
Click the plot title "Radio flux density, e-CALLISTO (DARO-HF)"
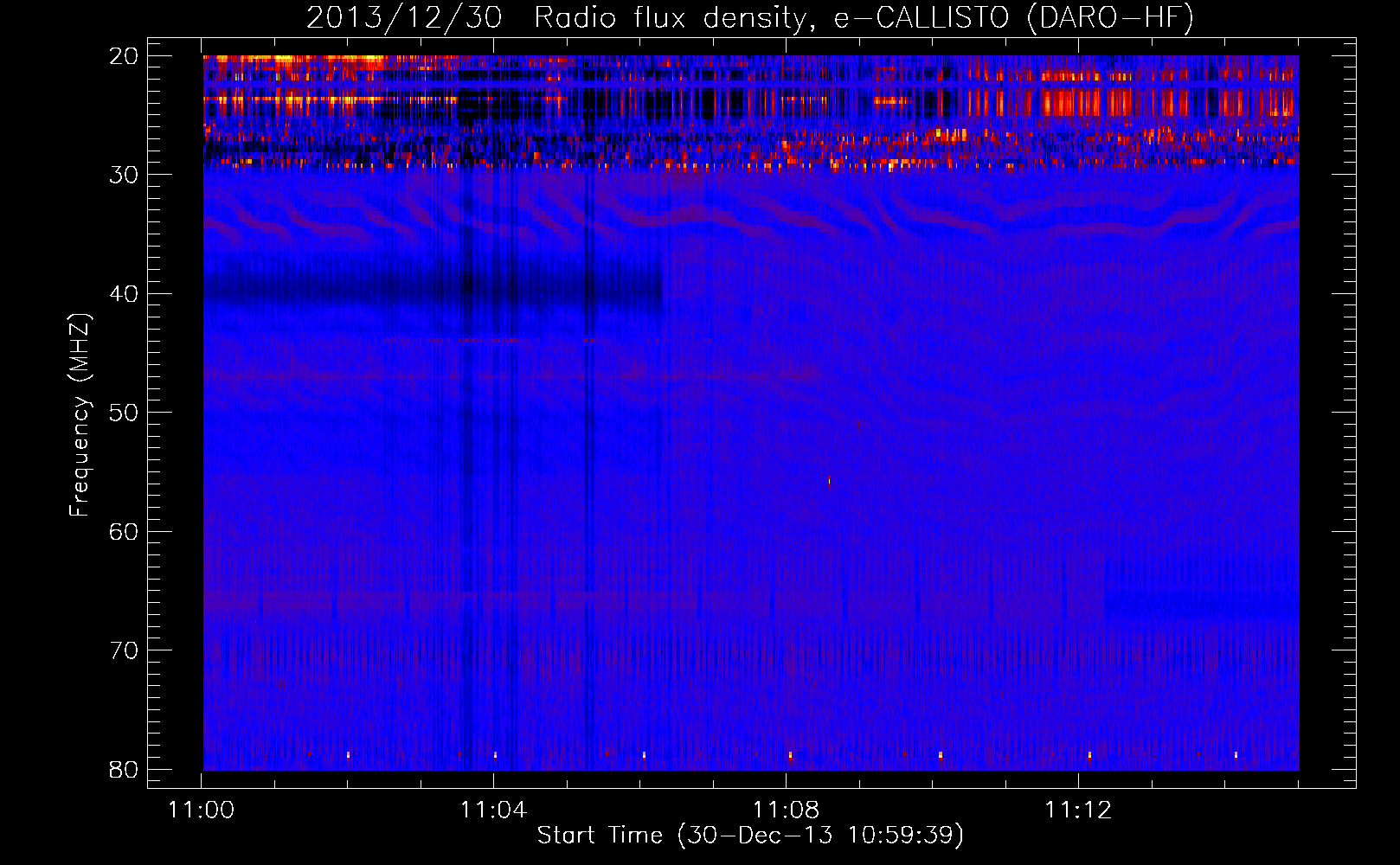864,17
